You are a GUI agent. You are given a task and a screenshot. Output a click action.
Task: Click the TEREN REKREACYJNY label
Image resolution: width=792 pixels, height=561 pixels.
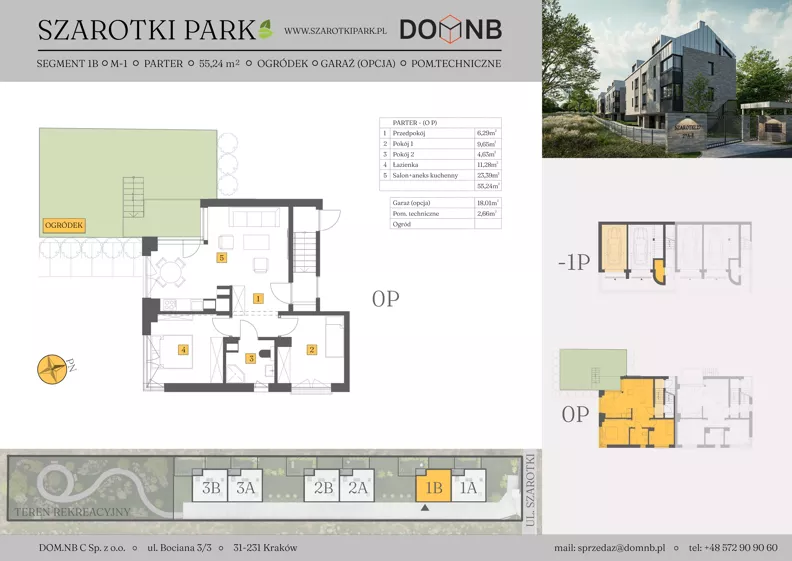pos(72,512)
